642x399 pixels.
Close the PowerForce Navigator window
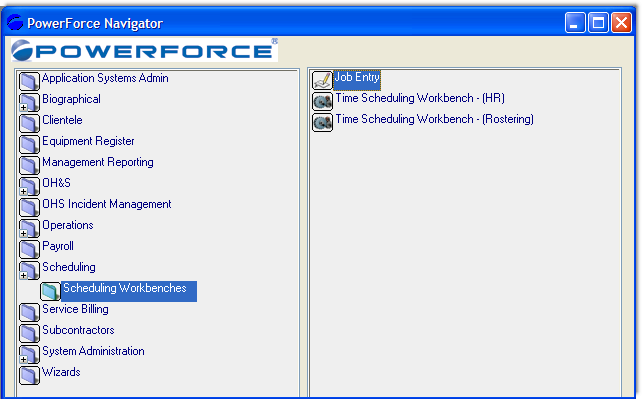tap(622, 23)
